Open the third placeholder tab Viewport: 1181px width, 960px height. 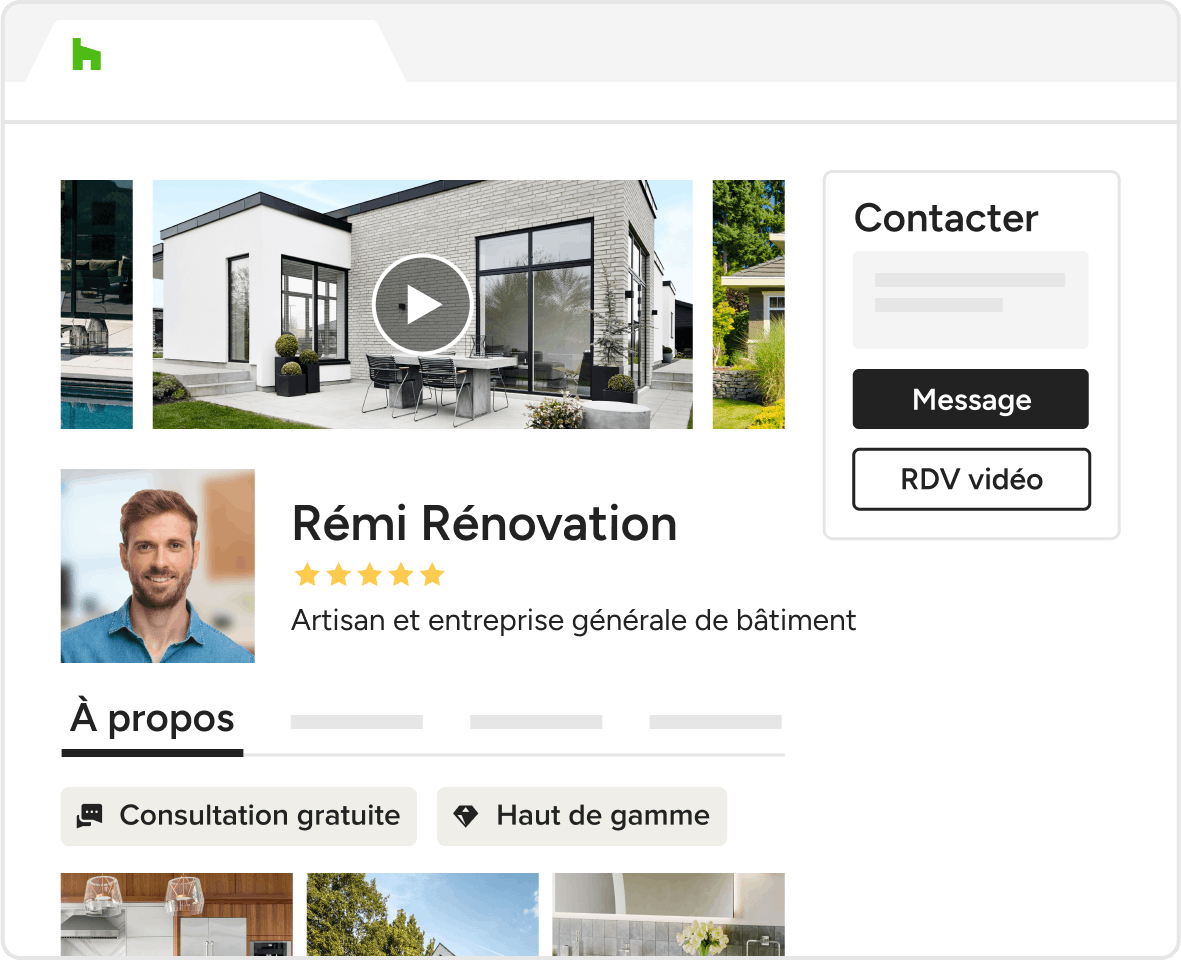click(536, 722)
